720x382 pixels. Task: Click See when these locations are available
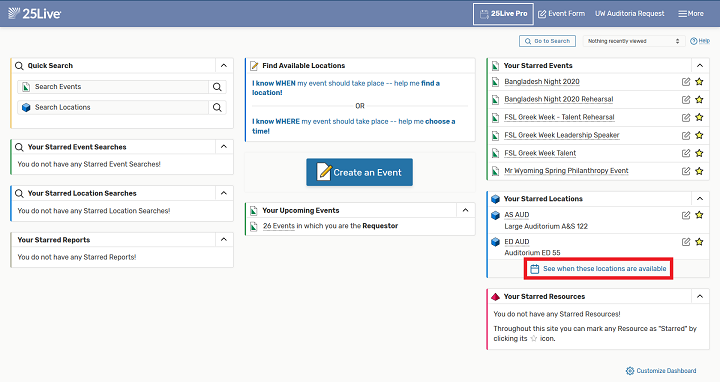(x=598, y=269)
